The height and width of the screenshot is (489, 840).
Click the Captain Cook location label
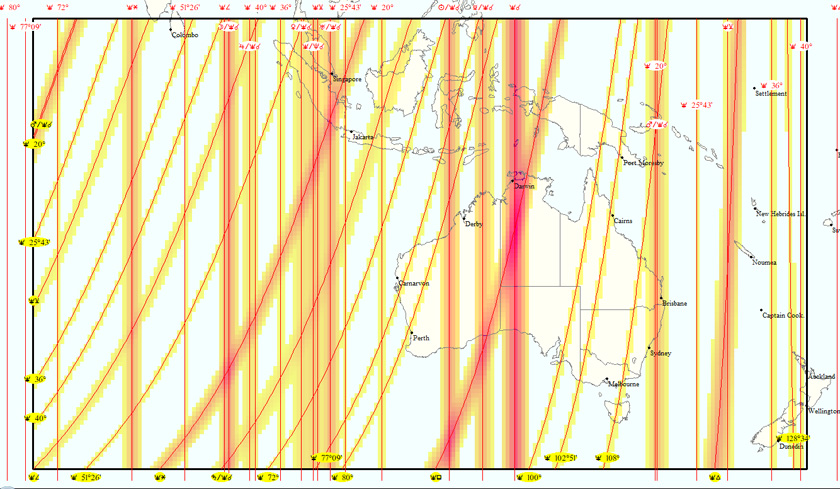pos(783,315)
